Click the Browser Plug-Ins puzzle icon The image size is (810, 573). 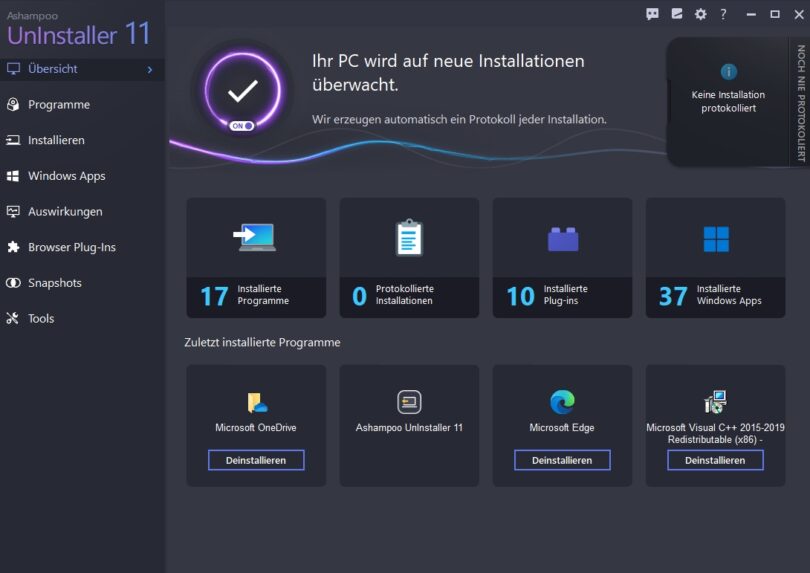click(x=13, y=247)
